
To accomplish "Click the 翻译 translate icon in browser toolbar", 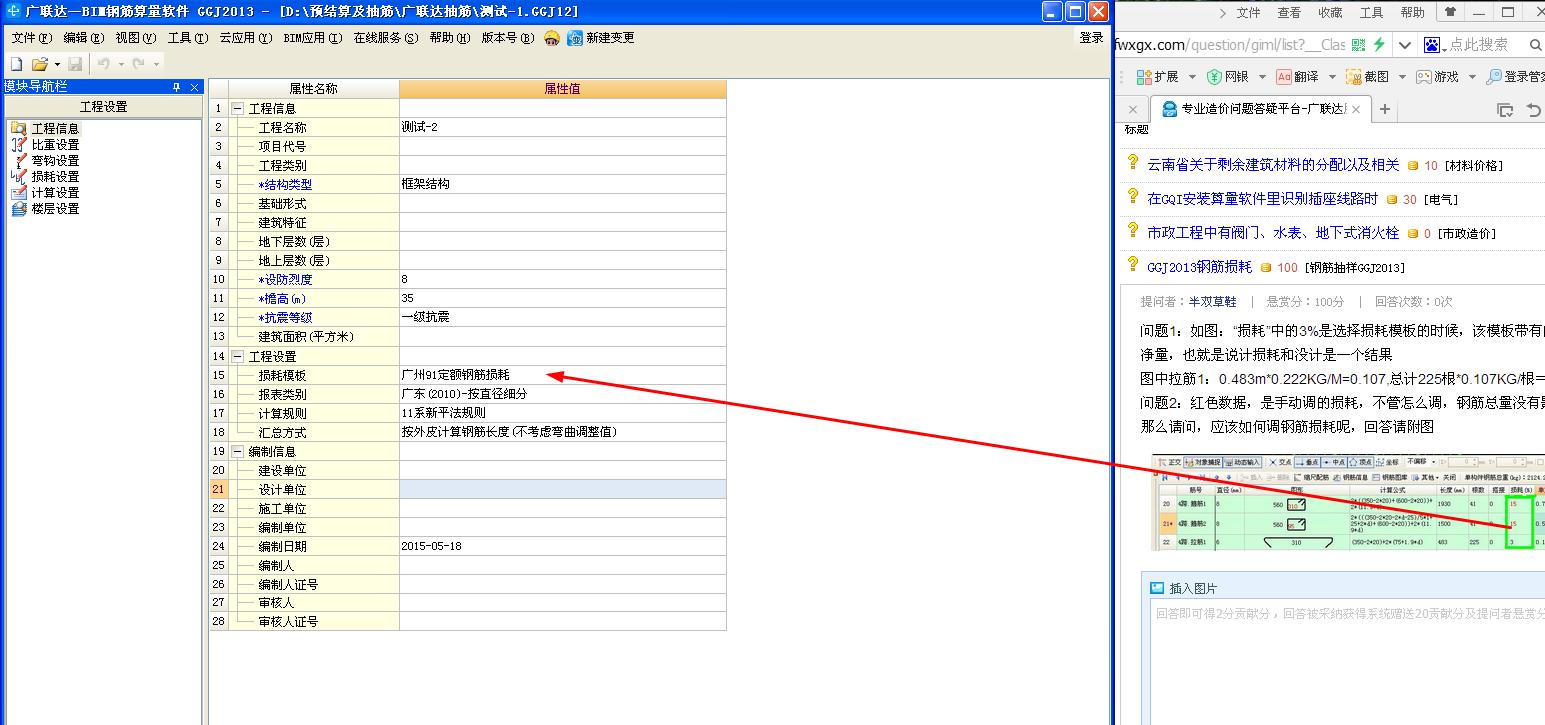I will (1284, 77).
